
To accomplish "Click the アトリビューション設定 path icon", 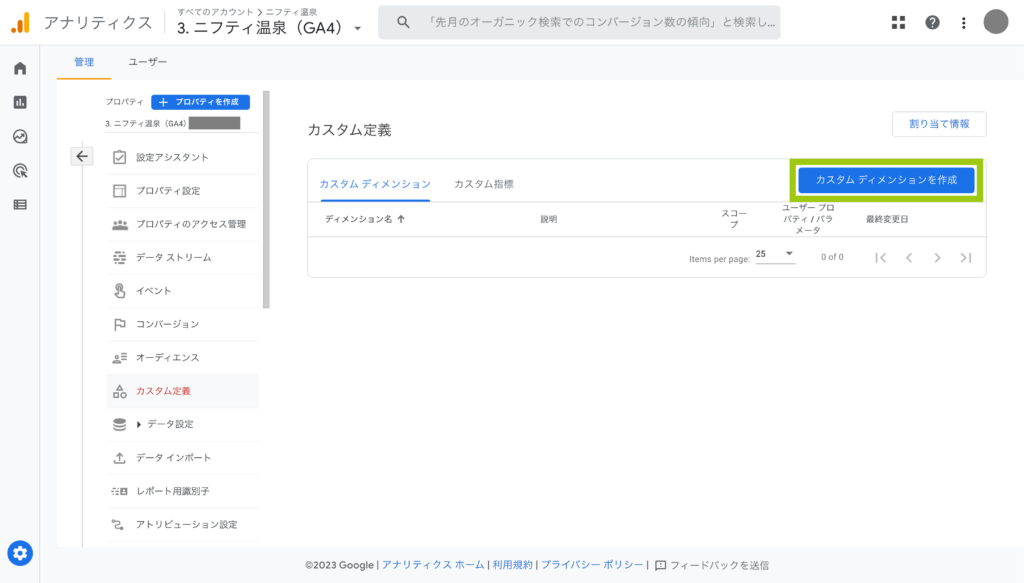I will tap(118, 524).
